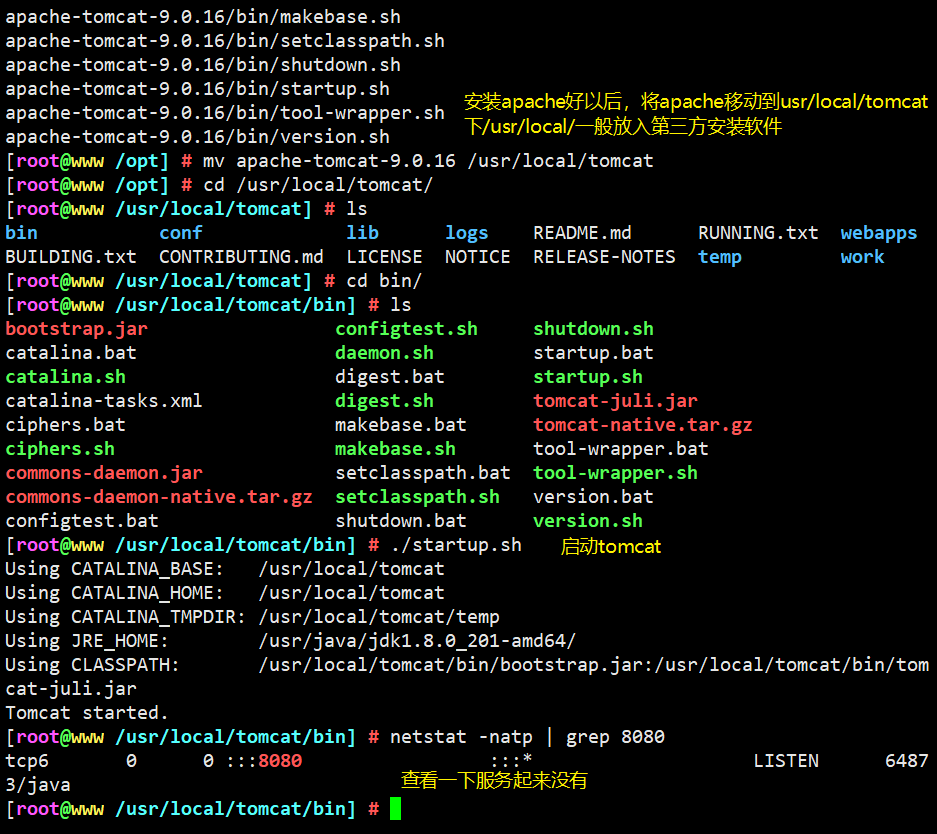937x834 pixels.
Task: Click the 'Using CATALINA_BASE:' label
Action: pyautogui.click(x=114, y=569)
